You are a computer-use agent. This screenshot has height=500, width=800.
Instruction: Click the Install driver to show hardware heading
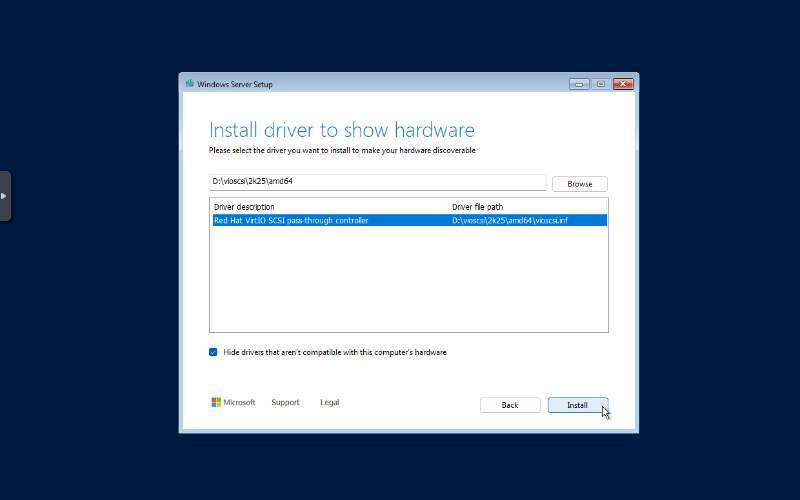point(341,130)
